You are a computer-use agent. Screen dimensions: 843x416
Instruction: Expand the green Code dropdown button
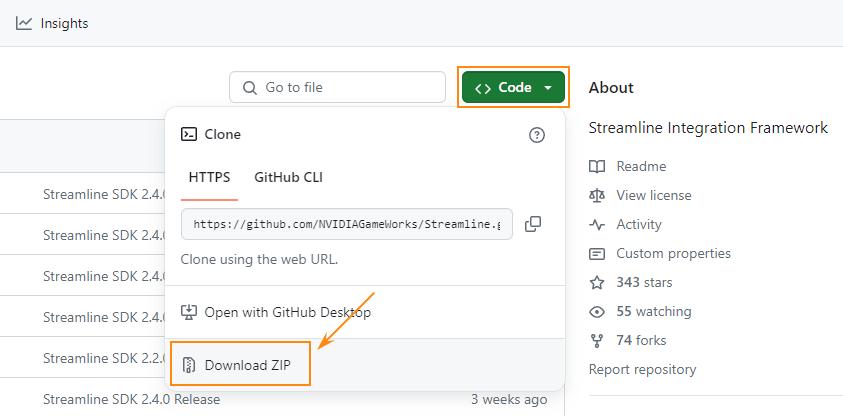coord(514,88)
